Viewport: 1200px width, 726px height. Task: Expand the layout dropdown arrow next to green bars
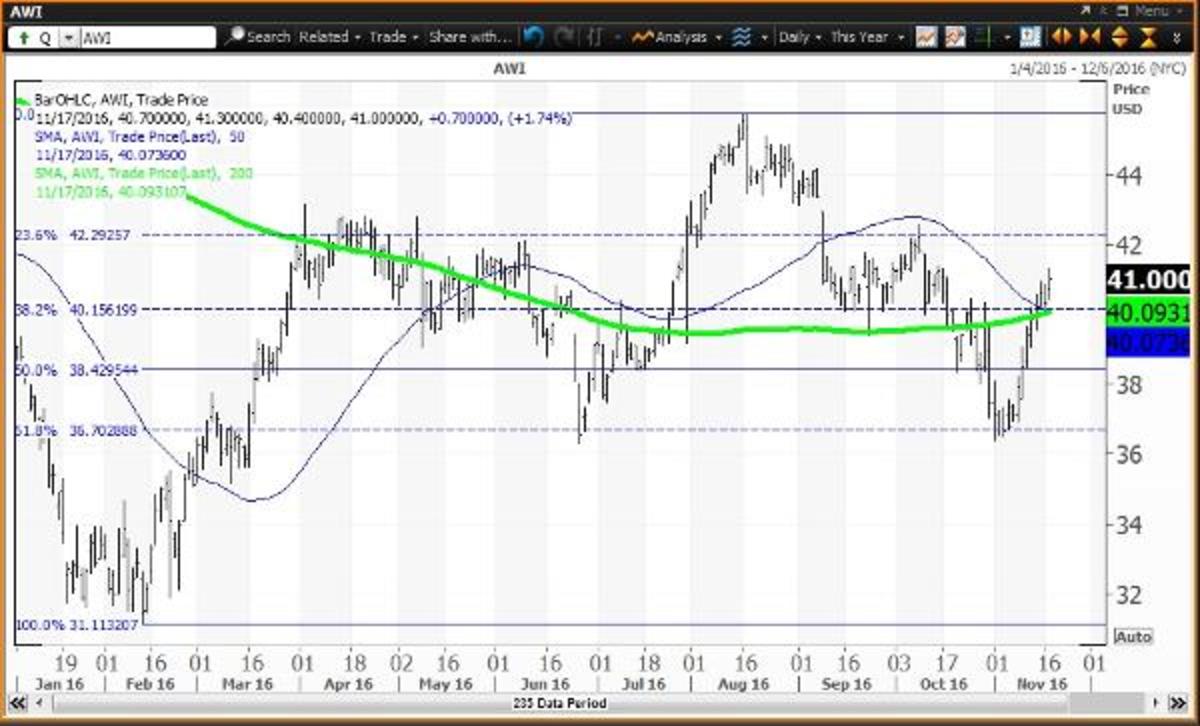(x=1006, y=37)
